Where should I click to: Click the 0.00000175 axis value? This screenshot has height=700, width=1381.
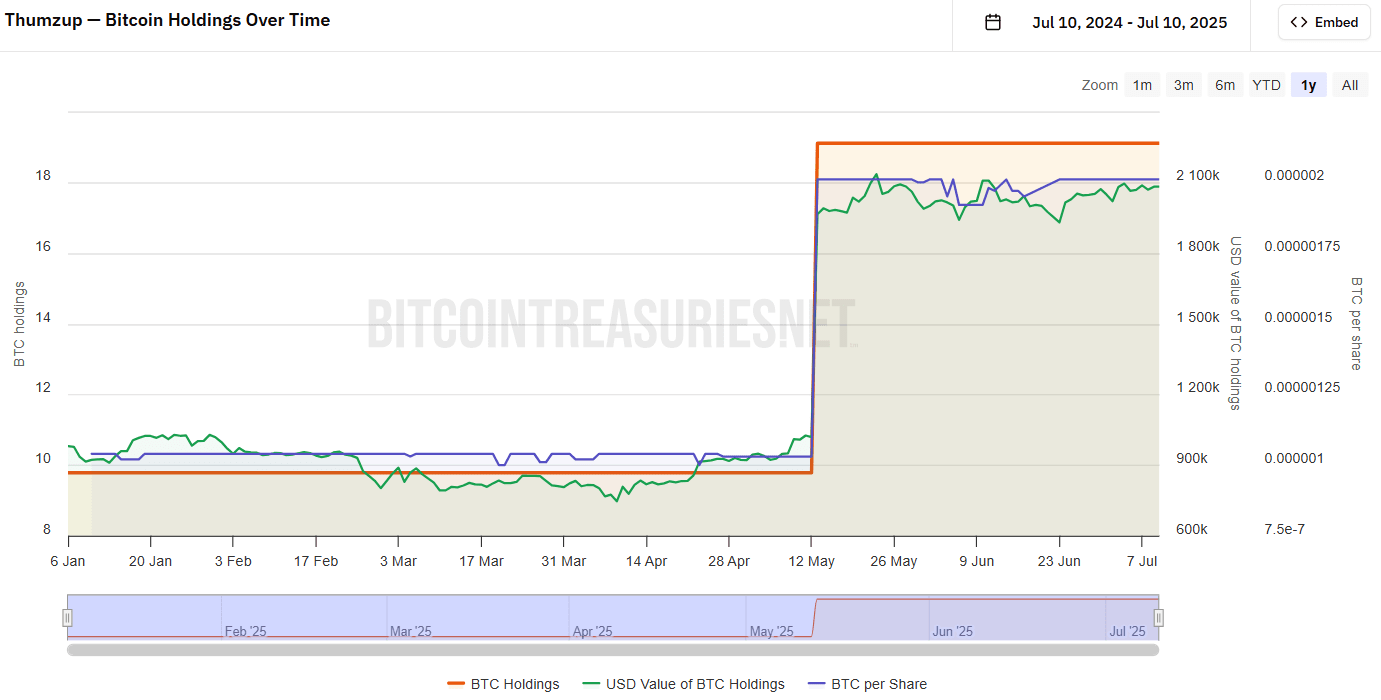pyautogui.click(x=1302, y=246)
